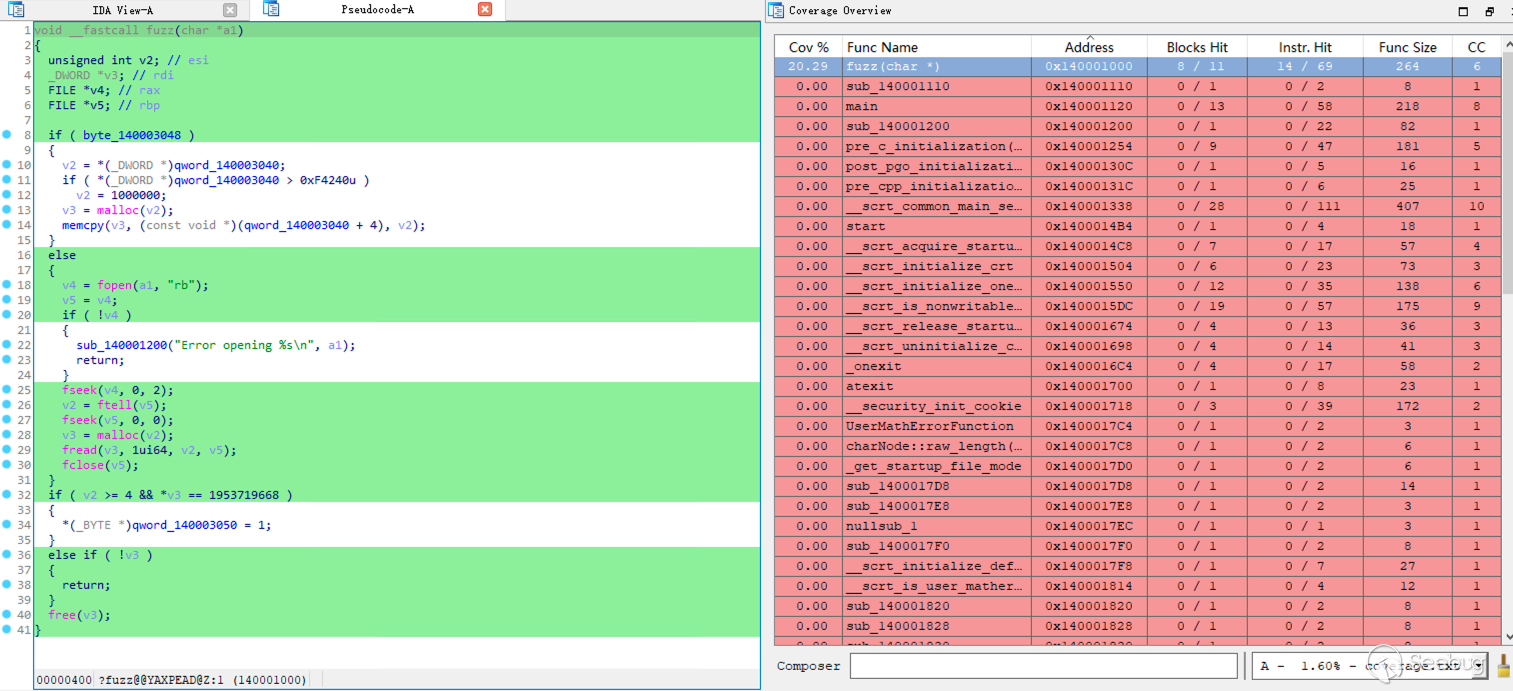Sort table by Cov % column

point(808,47)
